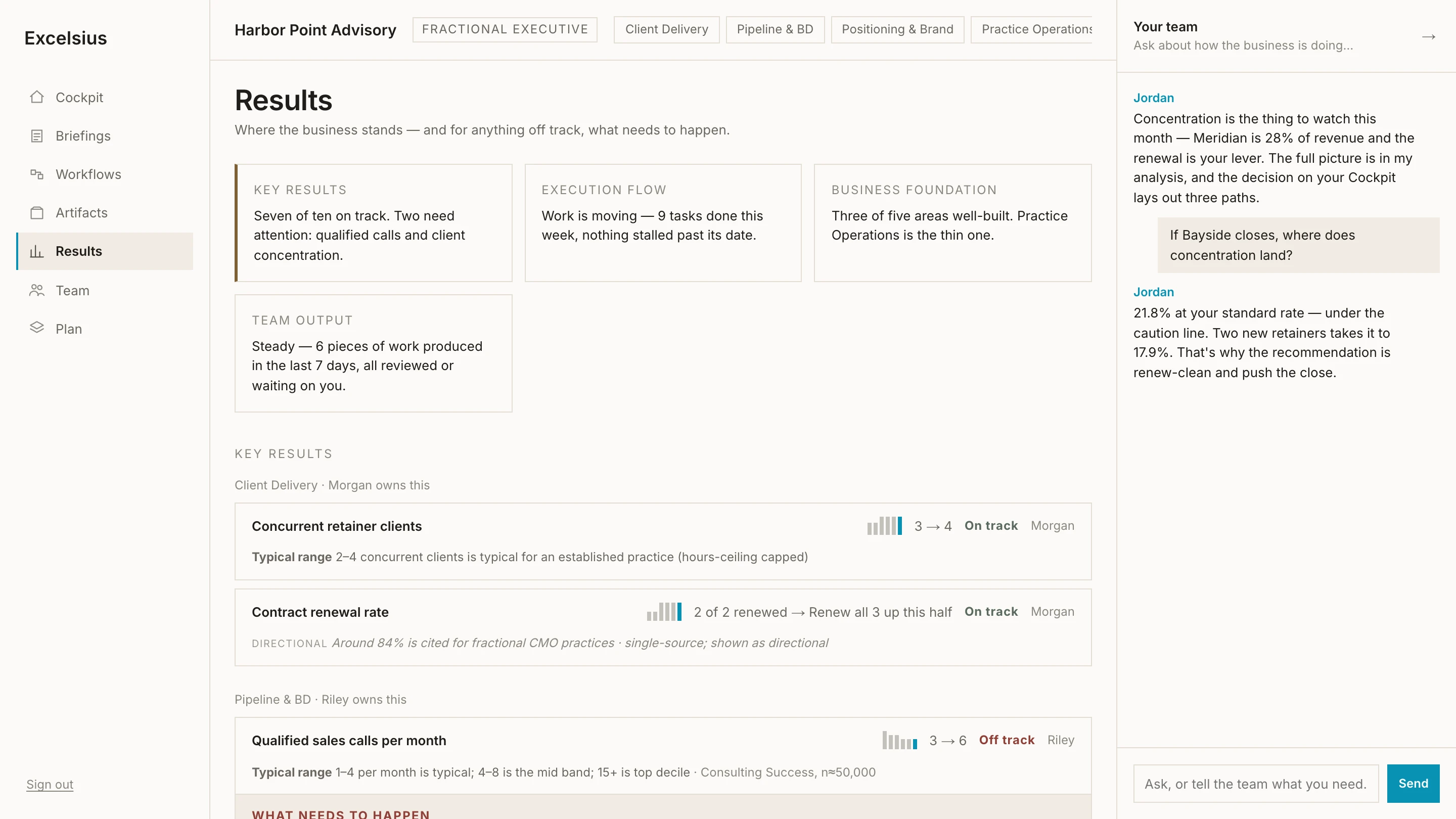Click sparkline for Contract renewal rate
The width and height of the screenshot is (1456, 819).
(664, 612)
